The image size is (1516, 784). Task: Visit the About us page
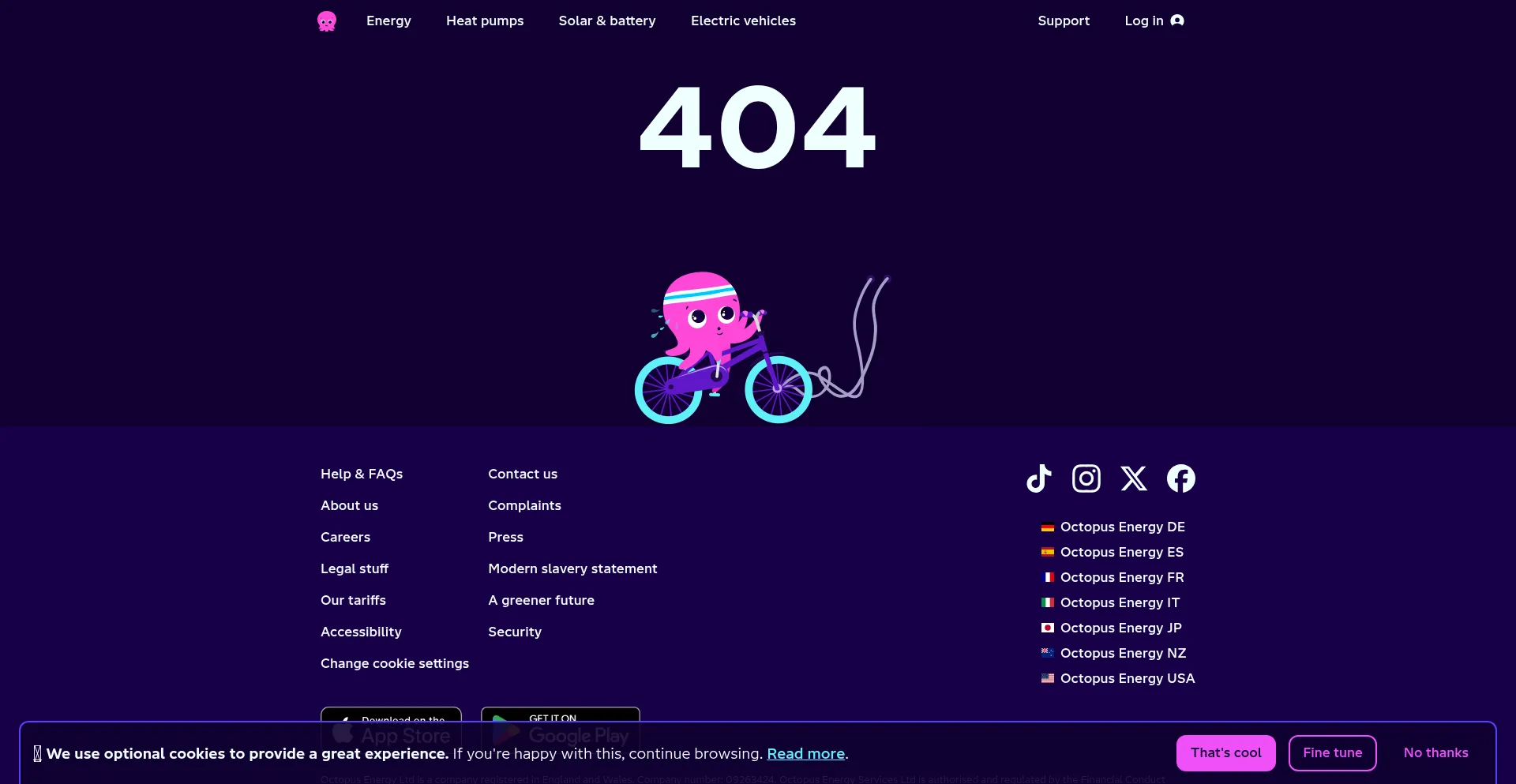349,505
